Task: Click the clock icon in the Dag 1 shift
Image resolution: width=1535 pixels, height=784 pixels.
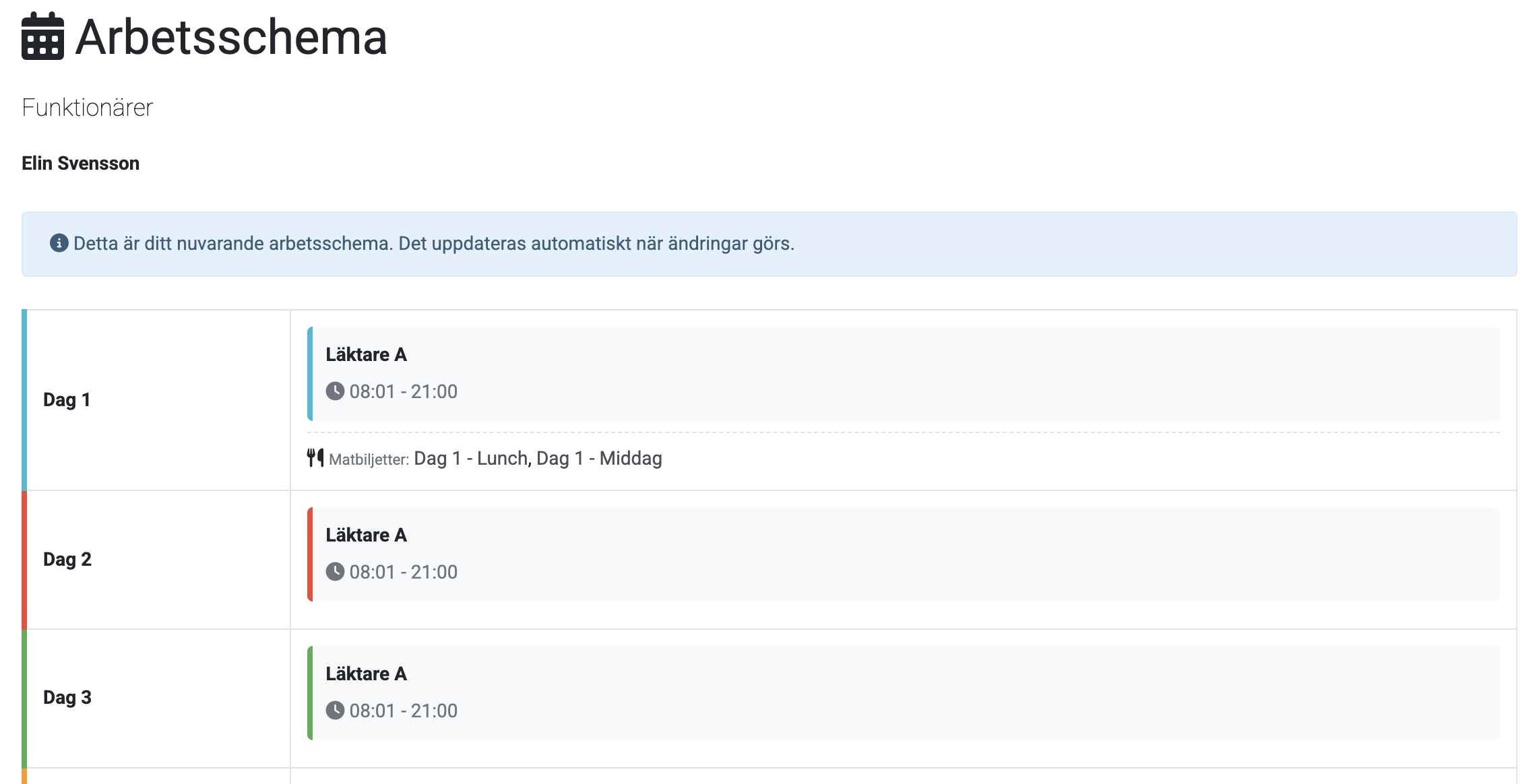Action: (x=335, y=391)
